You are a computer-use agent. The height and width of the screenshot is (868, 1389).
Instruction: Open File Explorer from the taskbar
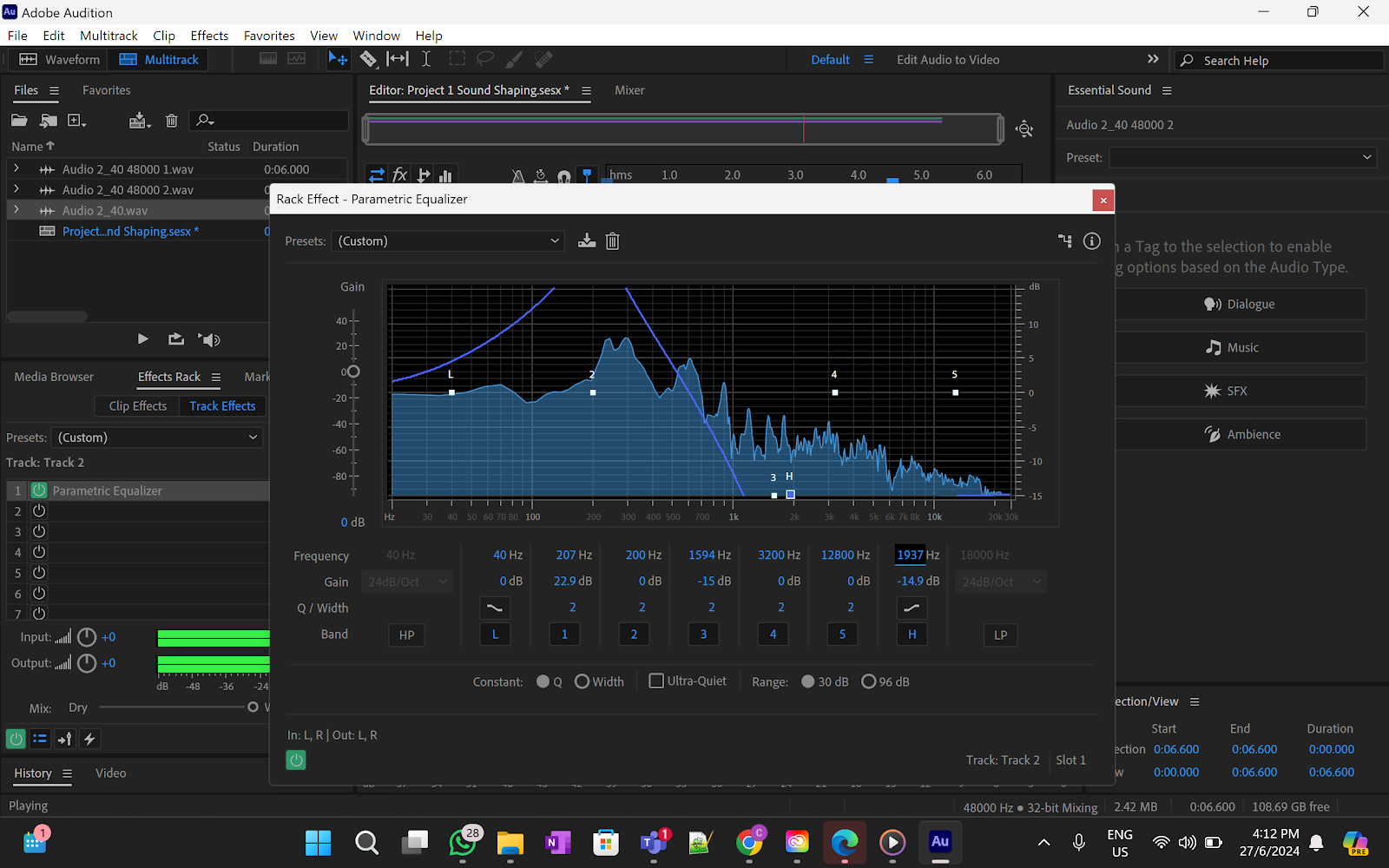(510, 842)
